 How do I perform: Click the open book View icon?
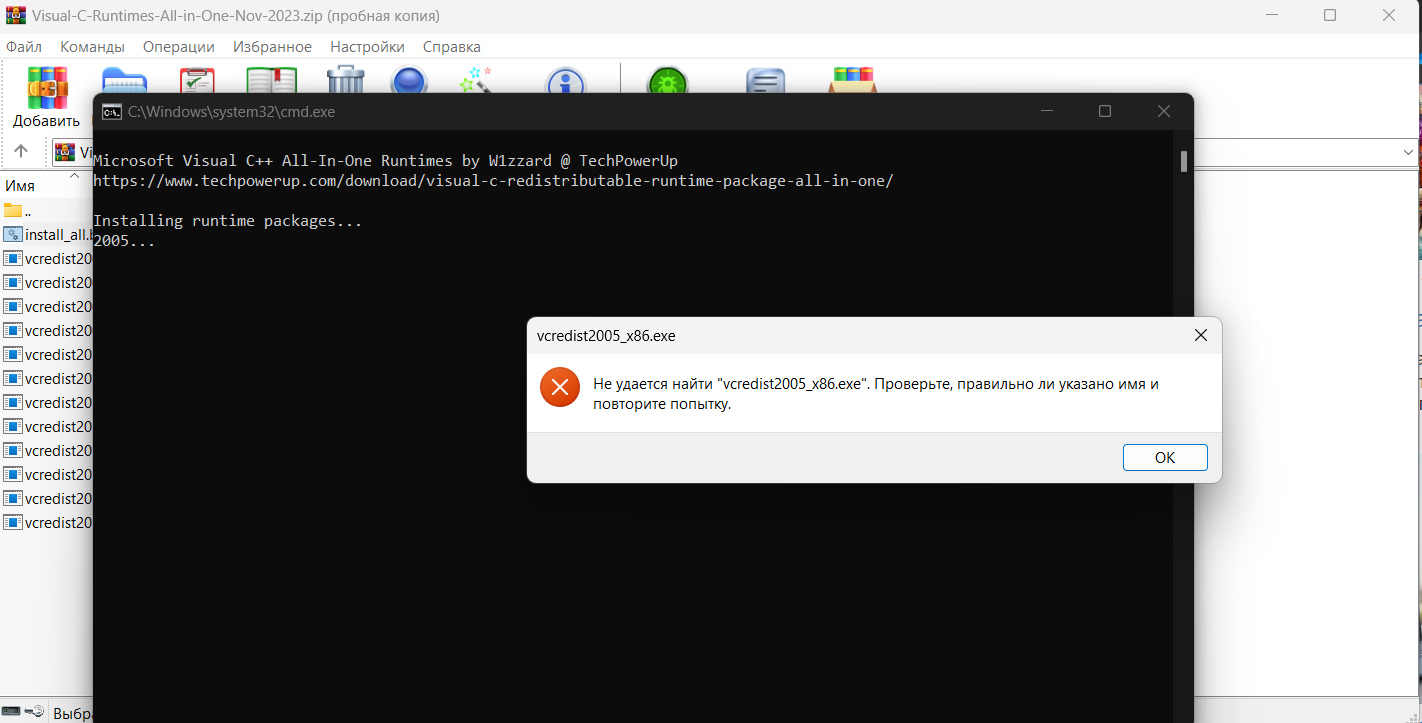pyautogui.click(x=271, y=81)
